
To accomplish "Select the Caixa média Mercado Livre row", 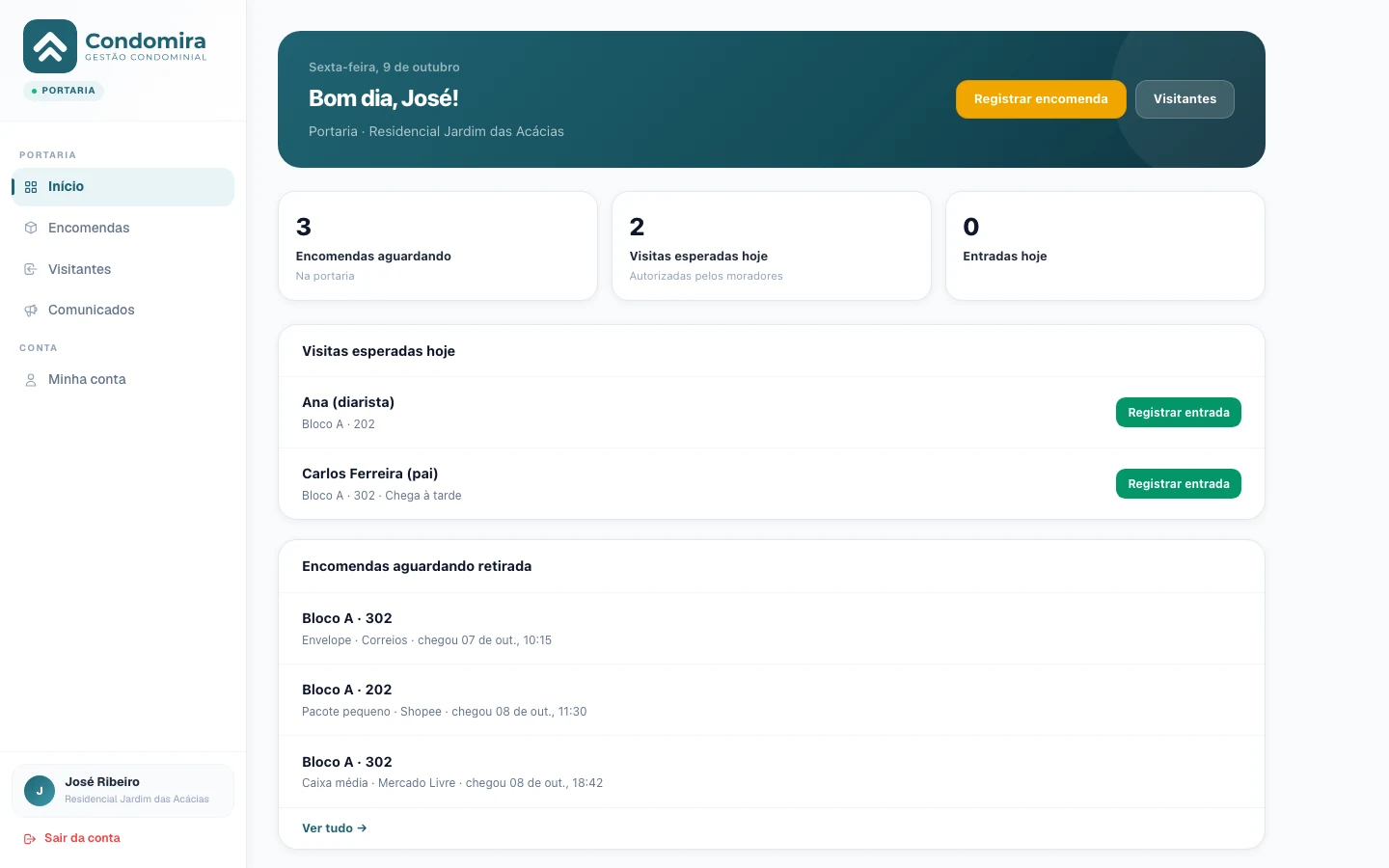I will pyautogui.click(x=772, y=772).
